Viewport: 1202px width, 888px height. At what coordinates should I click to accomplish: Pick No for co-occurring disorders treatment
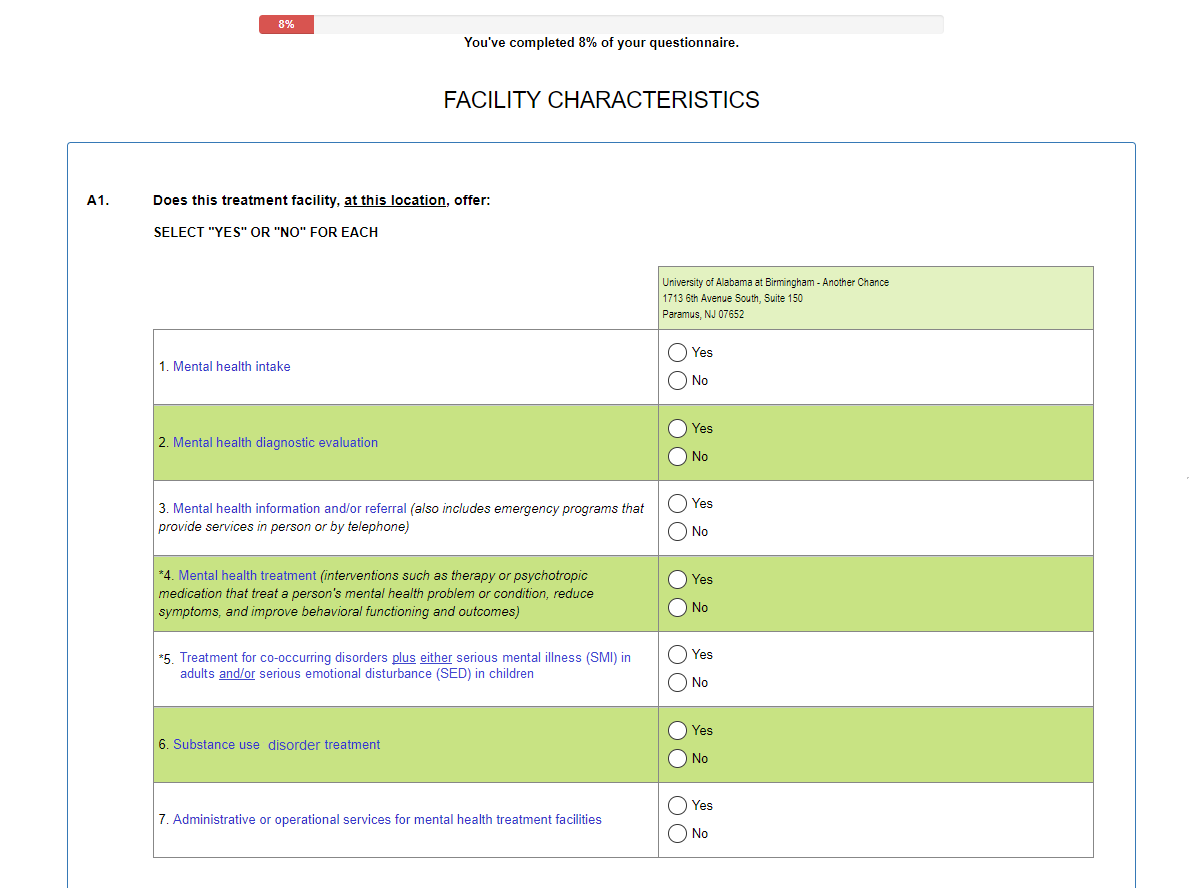point(677,682)
